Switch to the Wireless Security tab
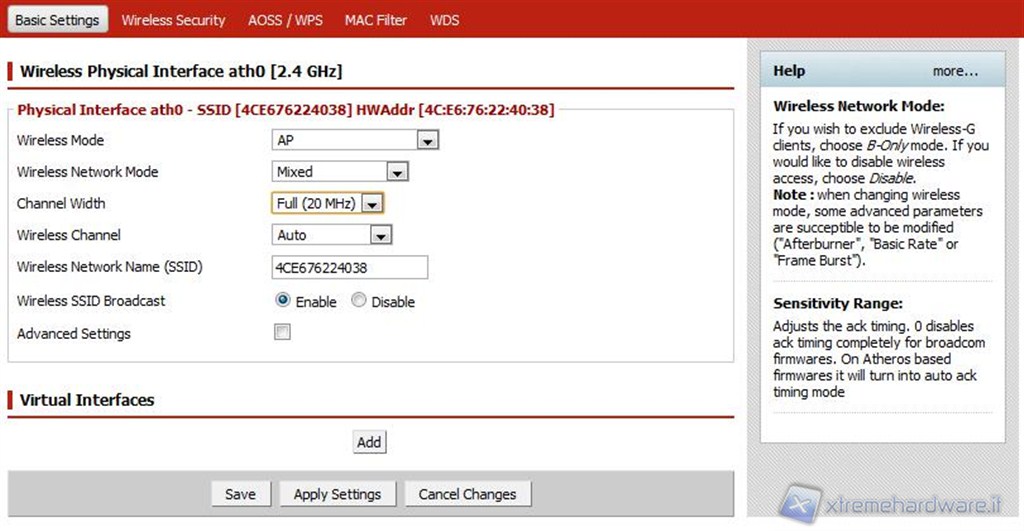 pos(173,20)
